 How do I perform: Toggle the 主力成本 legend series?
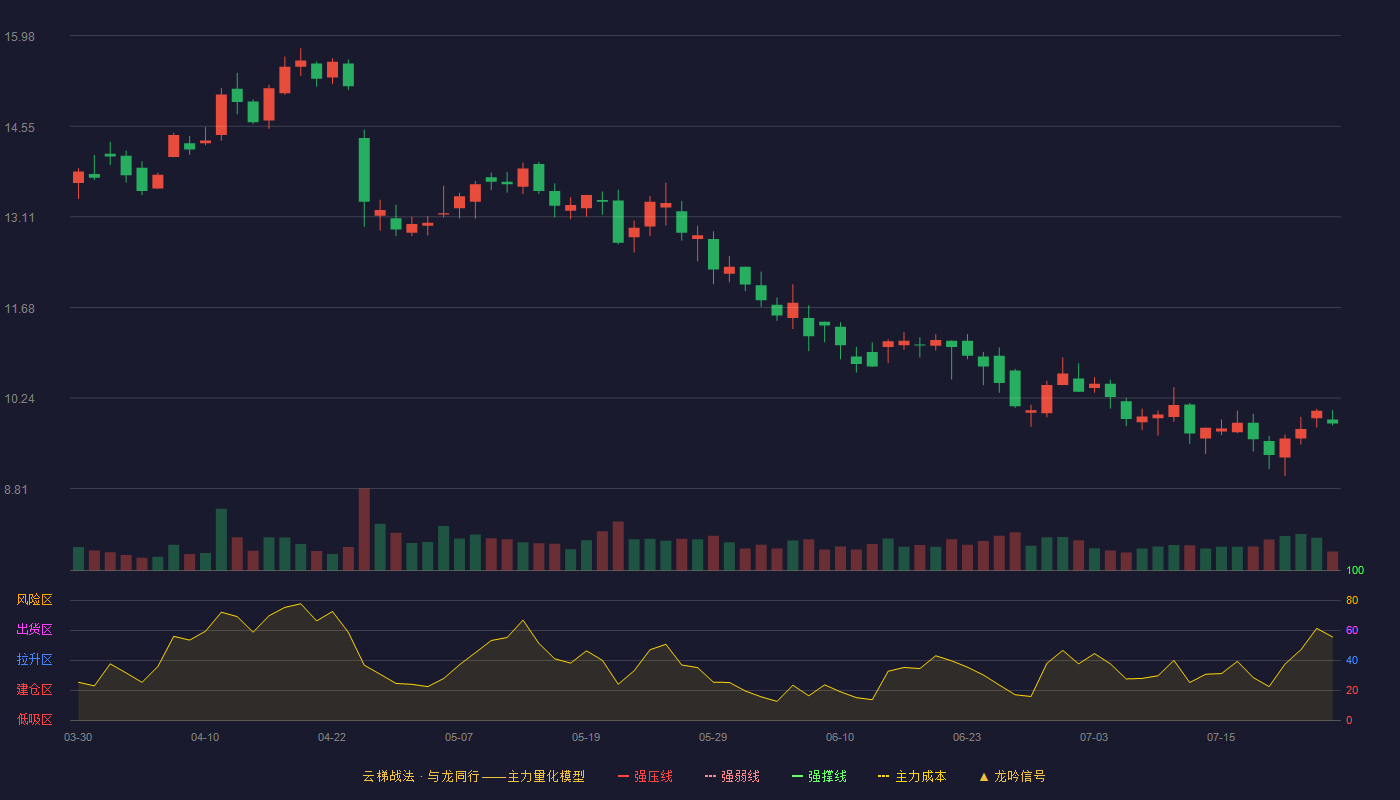click(x=912, y=776)
